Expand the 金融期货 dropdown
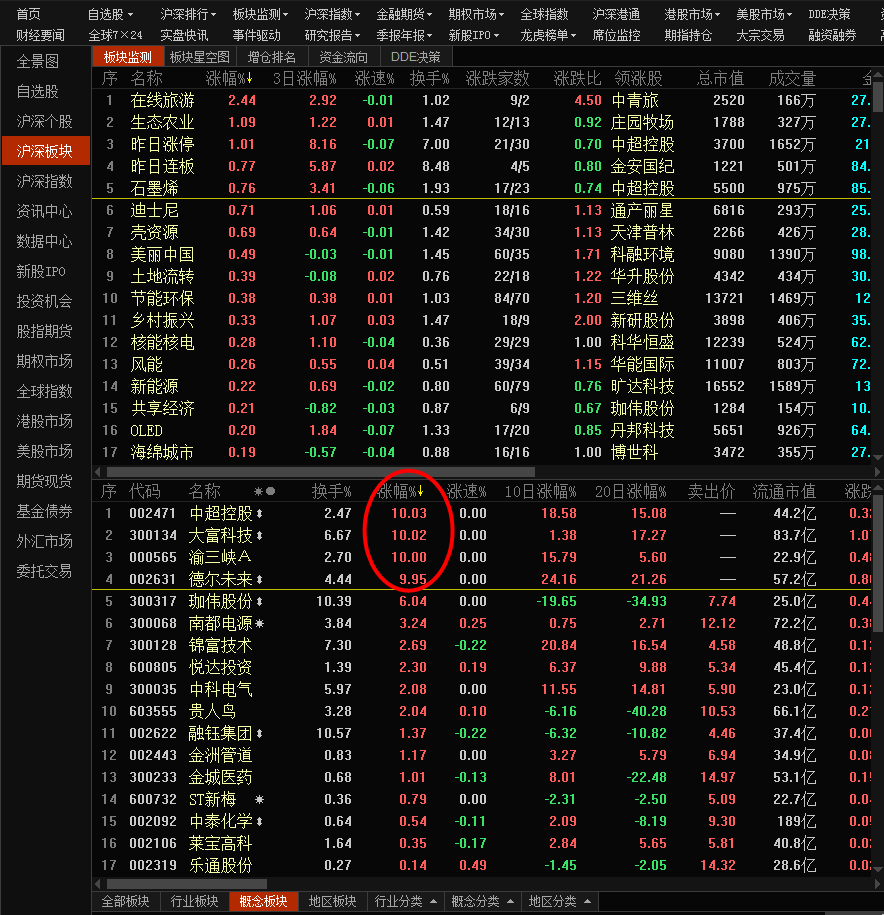Screen dimensions: 884x915 pos(404,14)
